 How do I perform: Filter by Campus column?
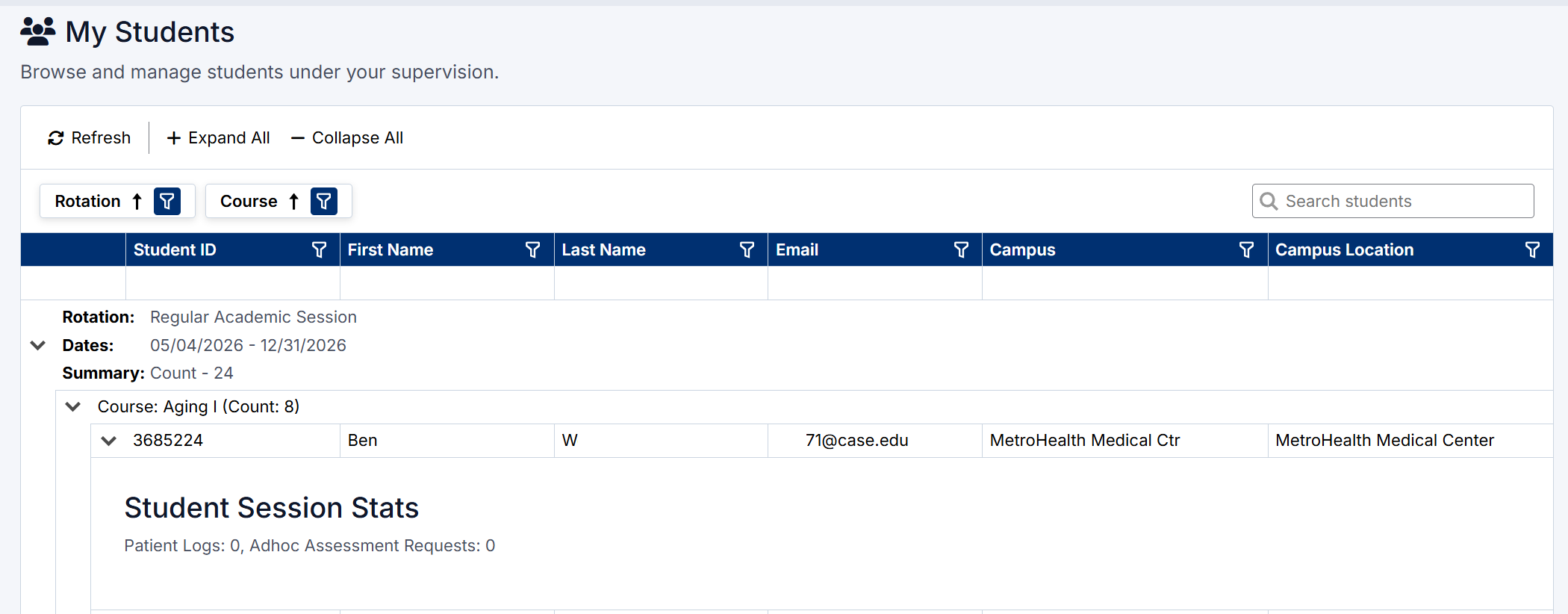[1246, 250]
